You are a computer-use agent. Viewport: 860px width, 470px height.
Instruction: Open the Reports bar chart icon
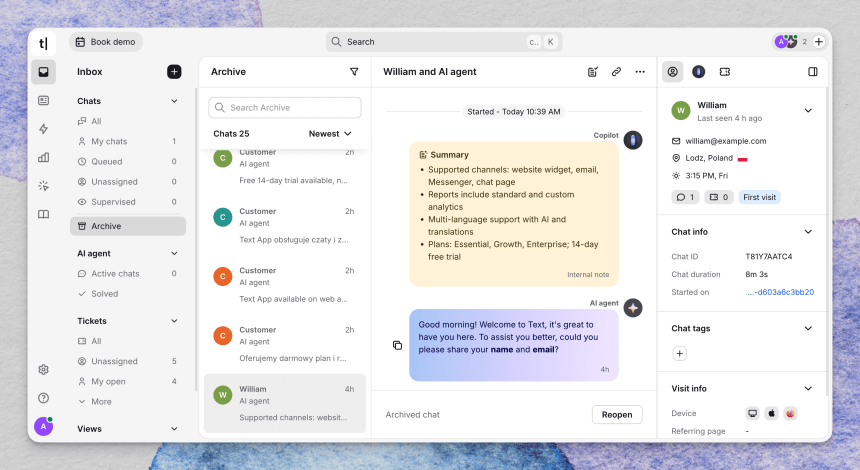(x=43, y=157)
